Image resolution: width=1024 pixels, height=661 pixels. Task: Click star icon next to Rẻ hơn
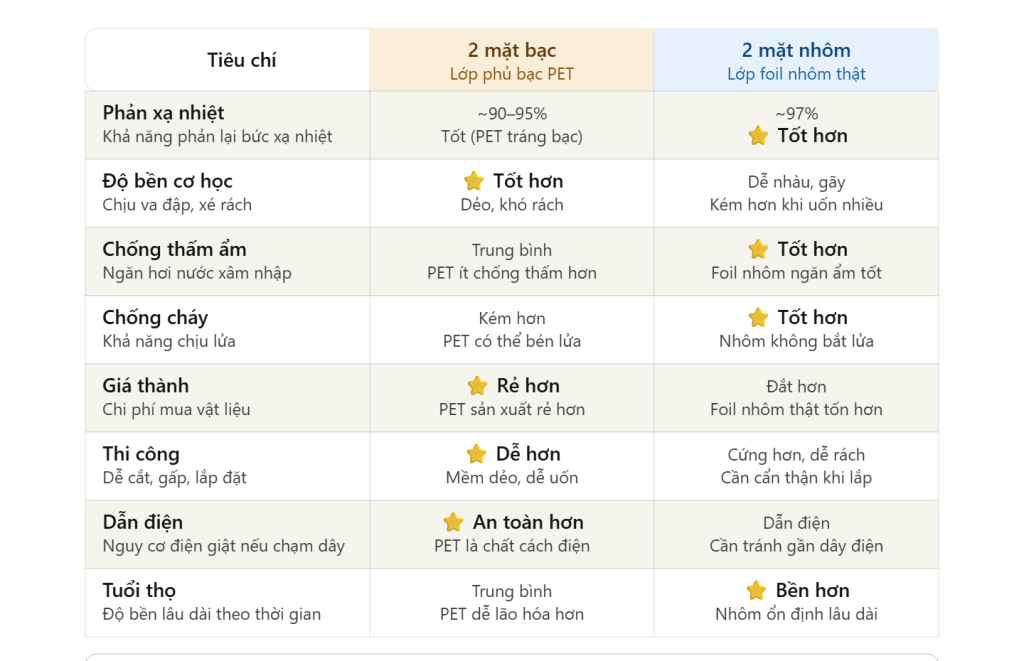477,385
